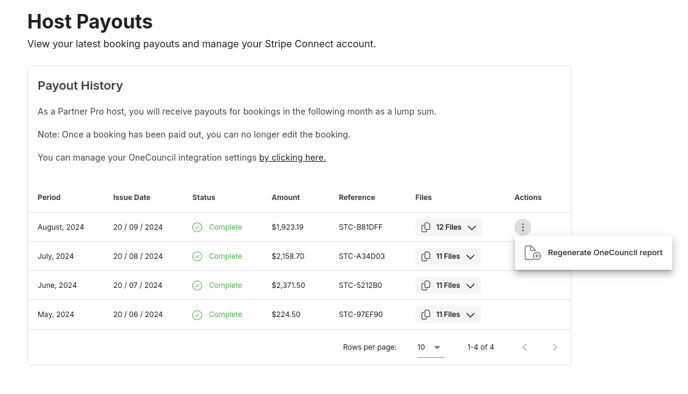Click the files copy icon in the July row
Viewport: 688px width, 394px height.
tap(425, 256)
